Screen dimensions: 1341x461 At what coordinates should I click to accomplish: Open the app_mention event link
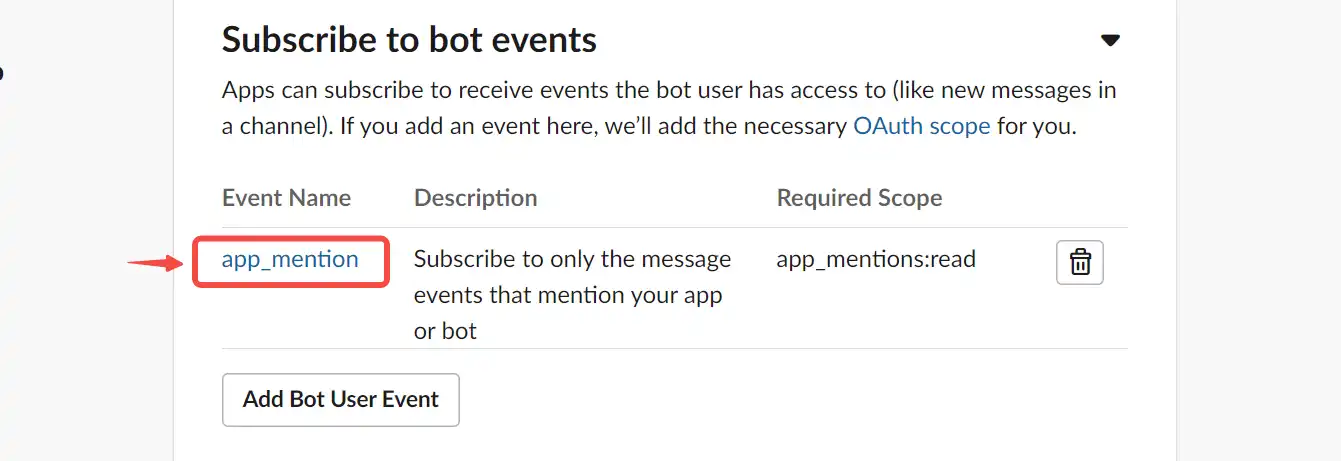click(290, 259)
